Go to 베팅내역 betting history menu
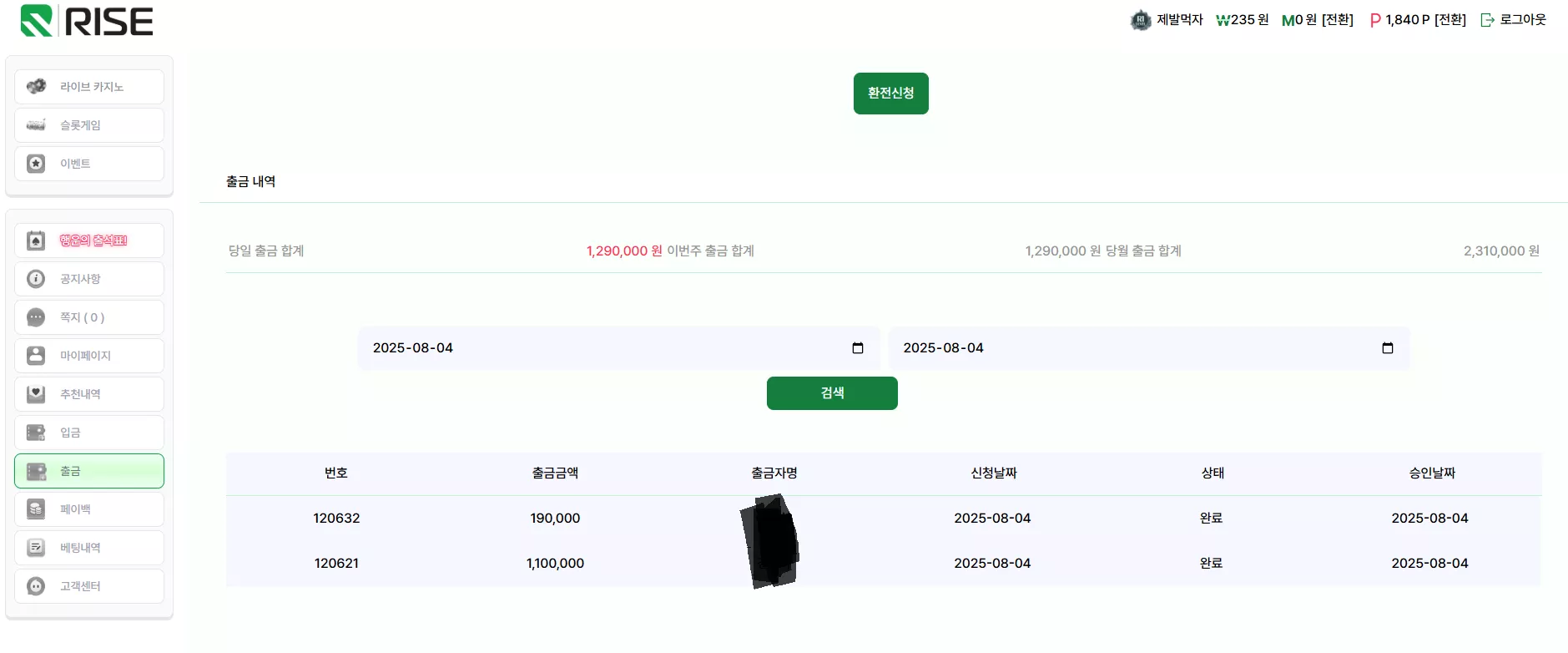 (x=89, y=548)
